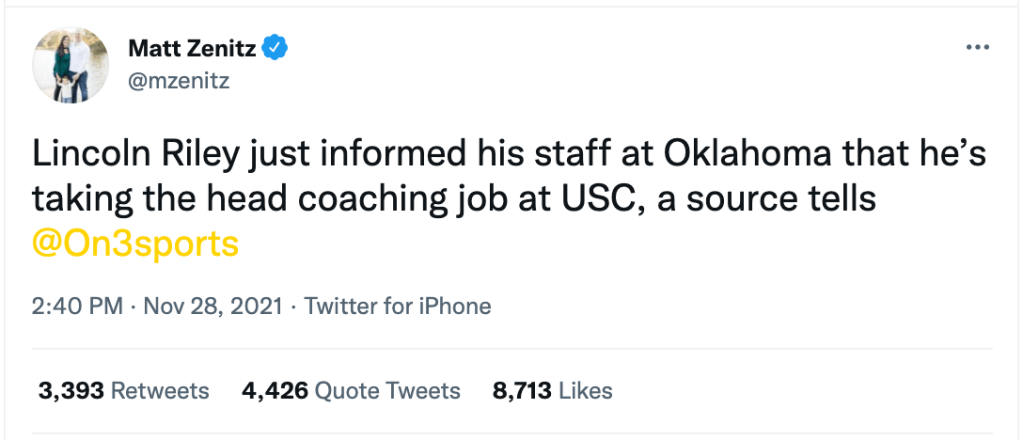Click the blue verified badge
This screenshot has width=1023, height=440.
pyautogui.click(x=274, y=46)
